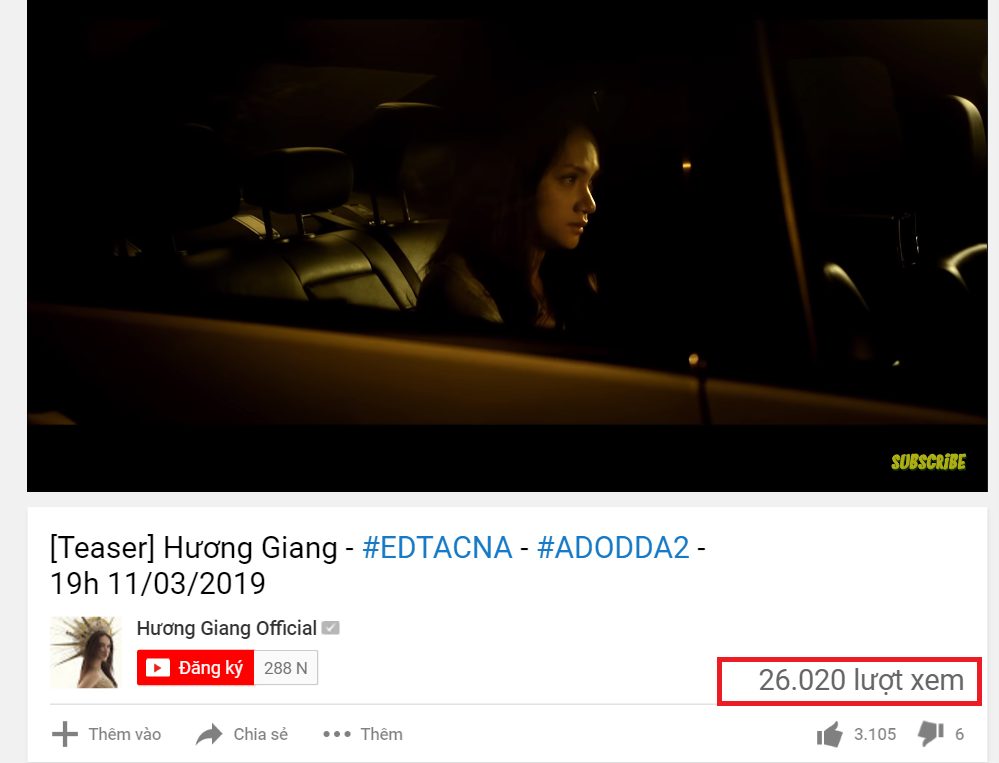Open the Chia sẻ share panel text

pos(261,734)
